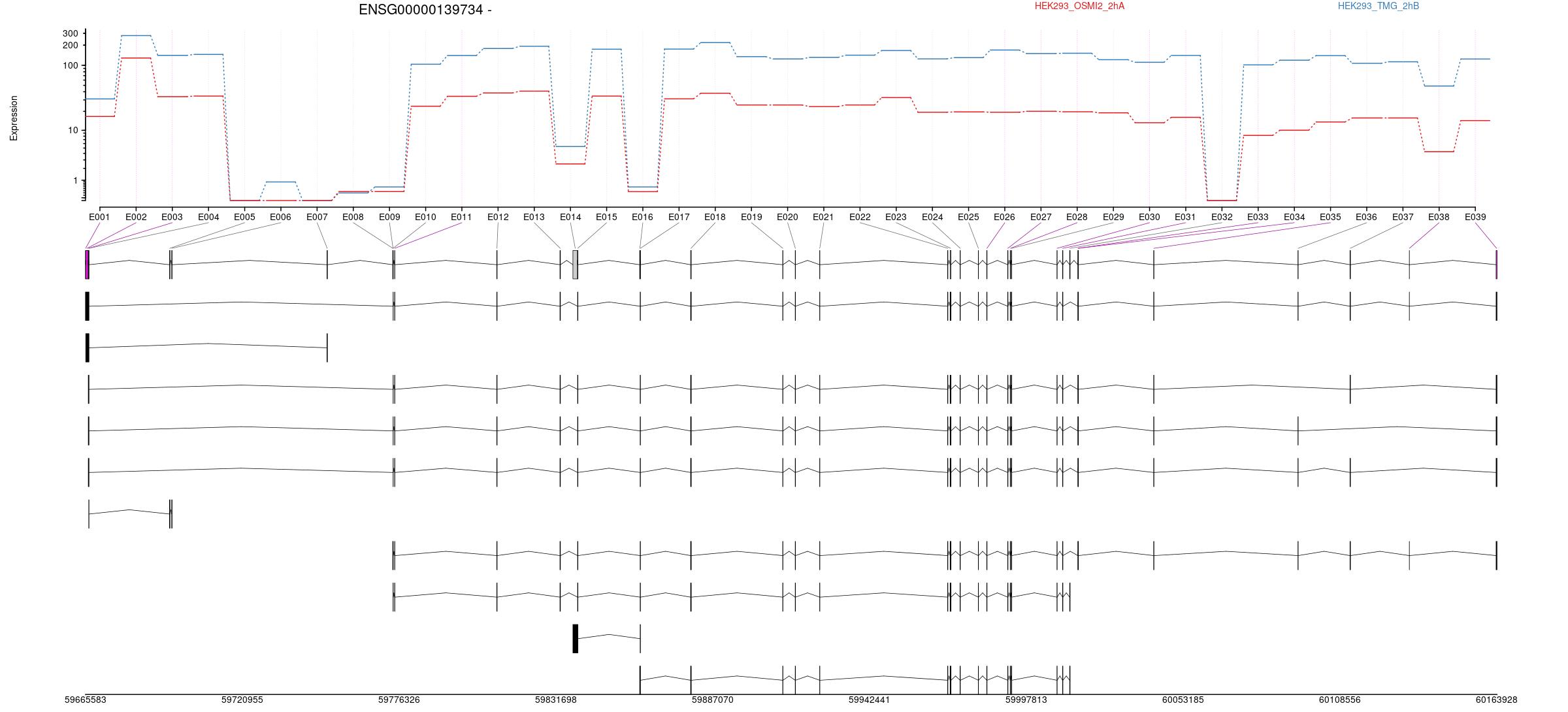Click exon label E039
This screenshot has width=1568, height=712.
(1475, 217)
